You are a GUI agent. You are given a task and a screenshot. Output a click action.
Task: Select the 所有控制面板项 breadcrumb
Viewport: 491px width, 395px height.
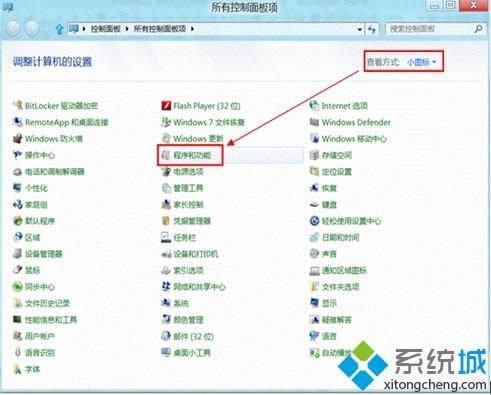pyautogui.click(x=160, y=29)
